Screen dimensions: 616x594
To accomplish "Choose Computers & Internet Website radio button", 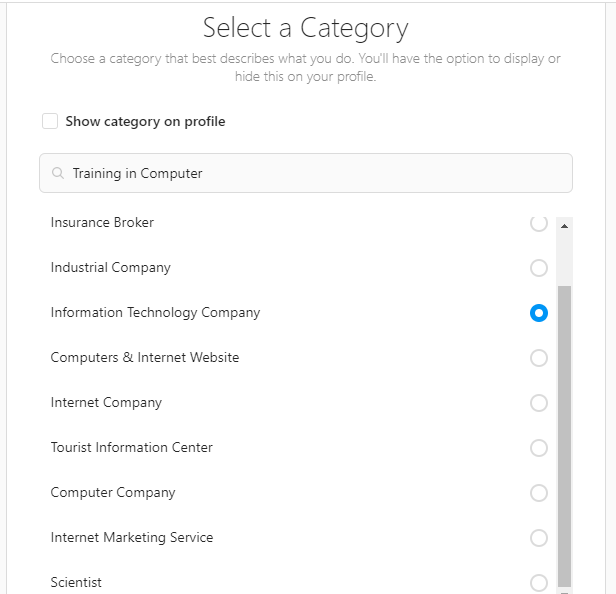I will (x=539, y=358).
